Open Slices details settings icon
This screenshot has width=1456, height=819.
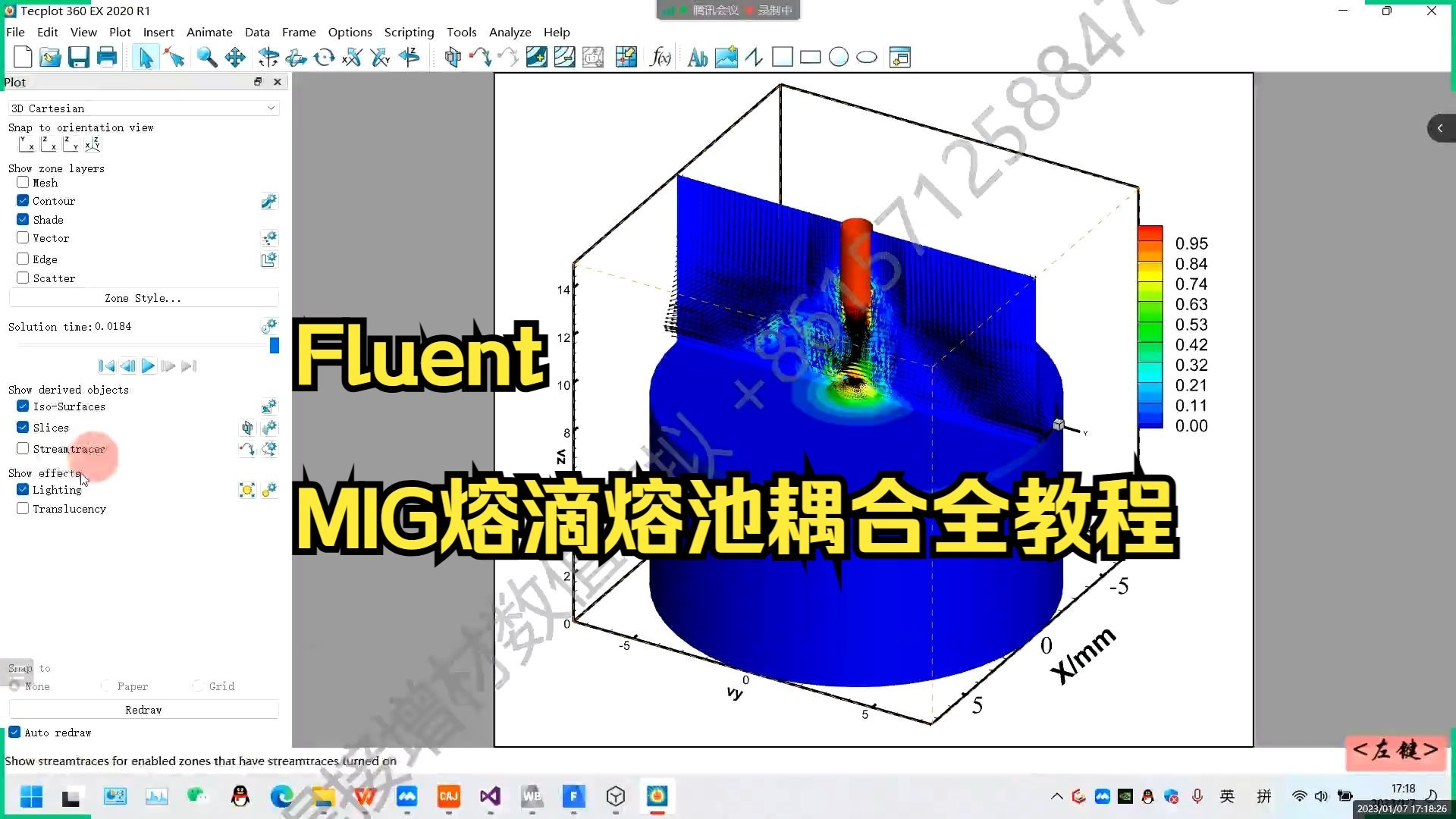[x=268, y=428]
